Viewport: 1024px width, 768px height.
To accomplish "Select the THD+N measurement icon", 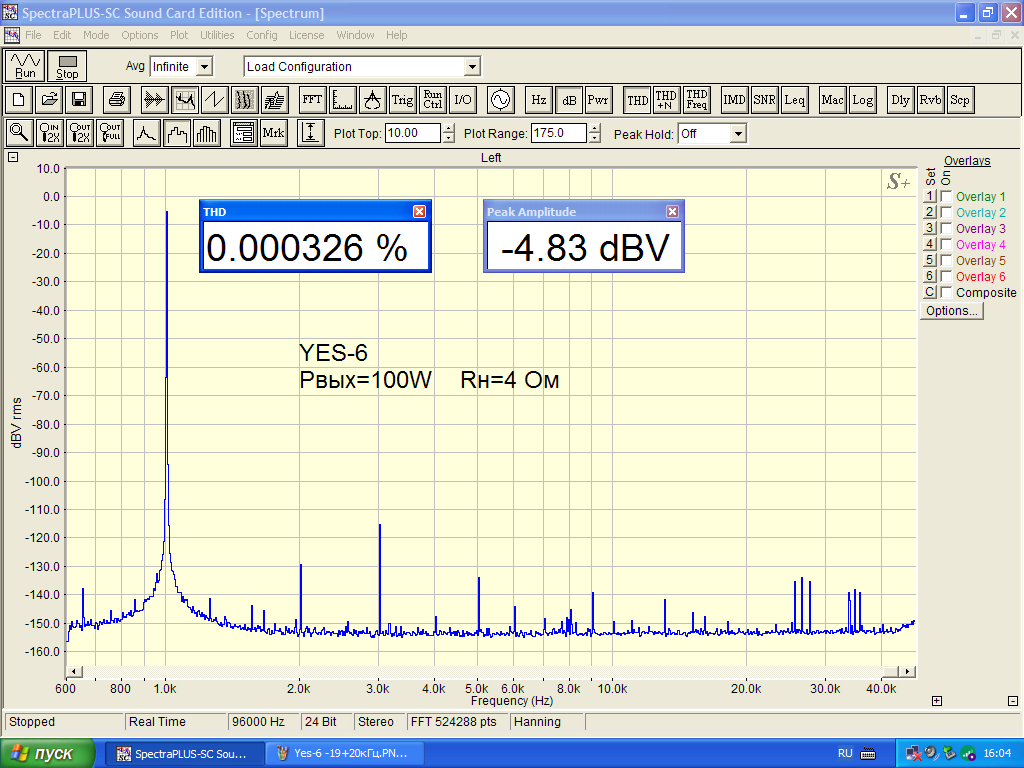I will pyautogui.click(x=666, y=100).
